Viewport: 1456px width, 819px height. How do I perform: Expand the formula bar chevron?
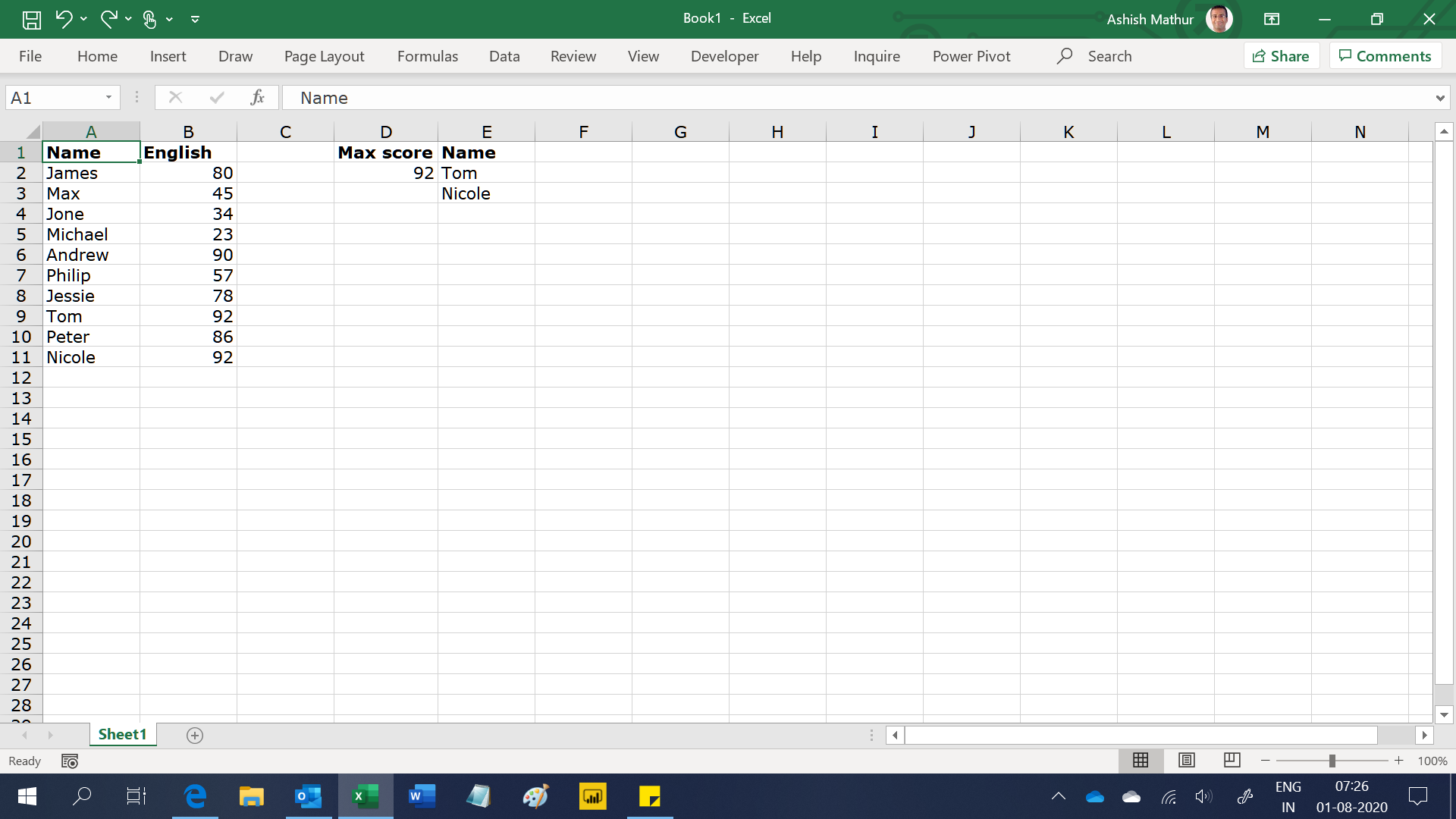coord(1439,98)
